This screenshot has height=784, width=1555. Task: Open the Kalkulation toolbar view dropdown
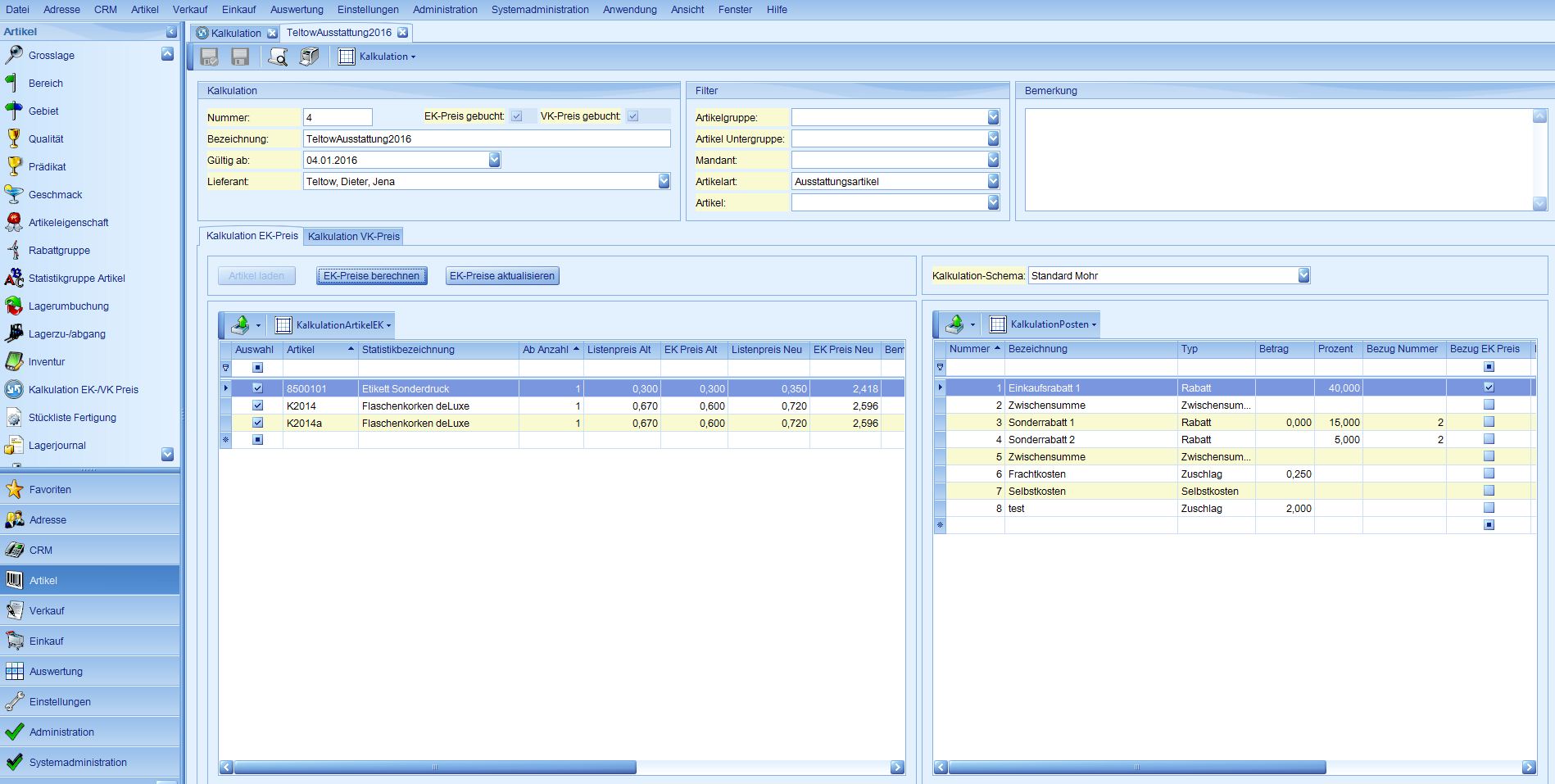378,57
